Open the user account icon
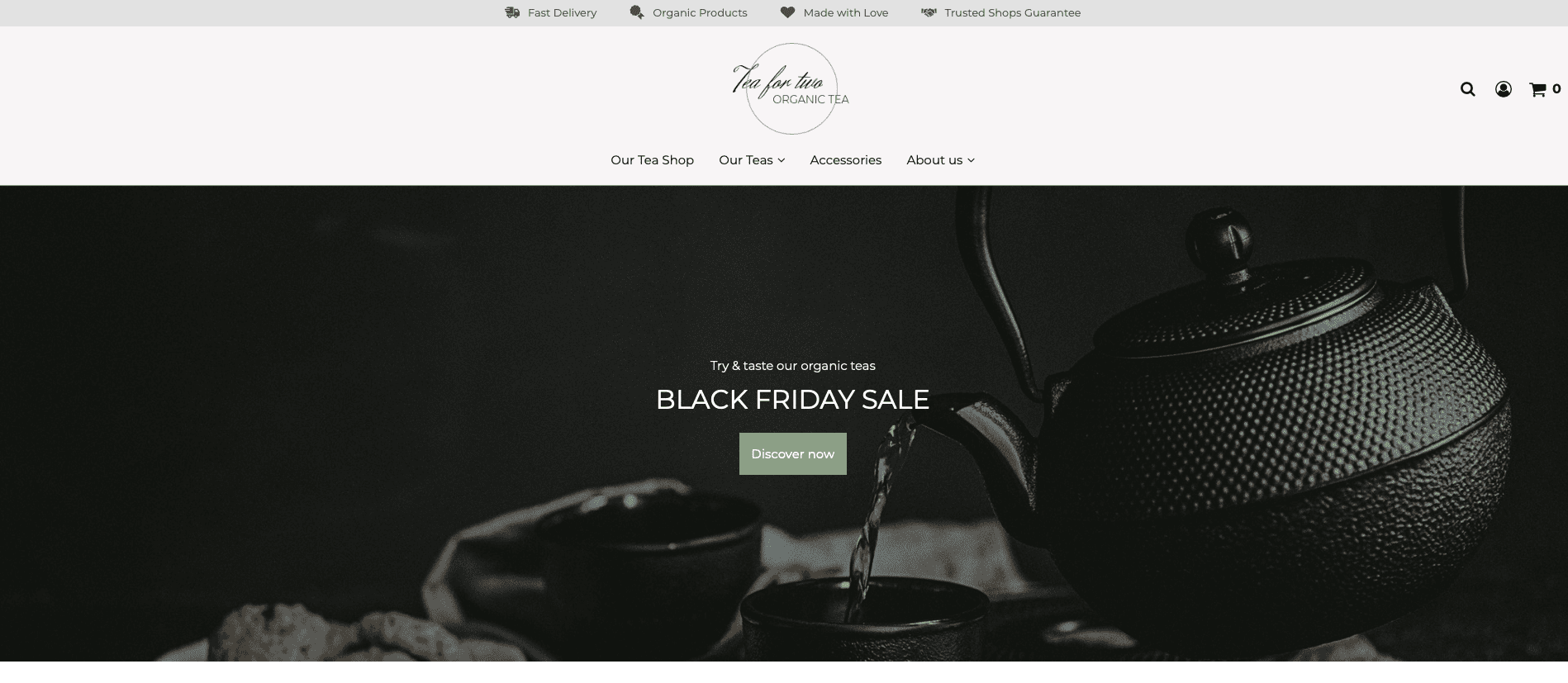Viewport: 1568px width, 683px height. 1504,89
